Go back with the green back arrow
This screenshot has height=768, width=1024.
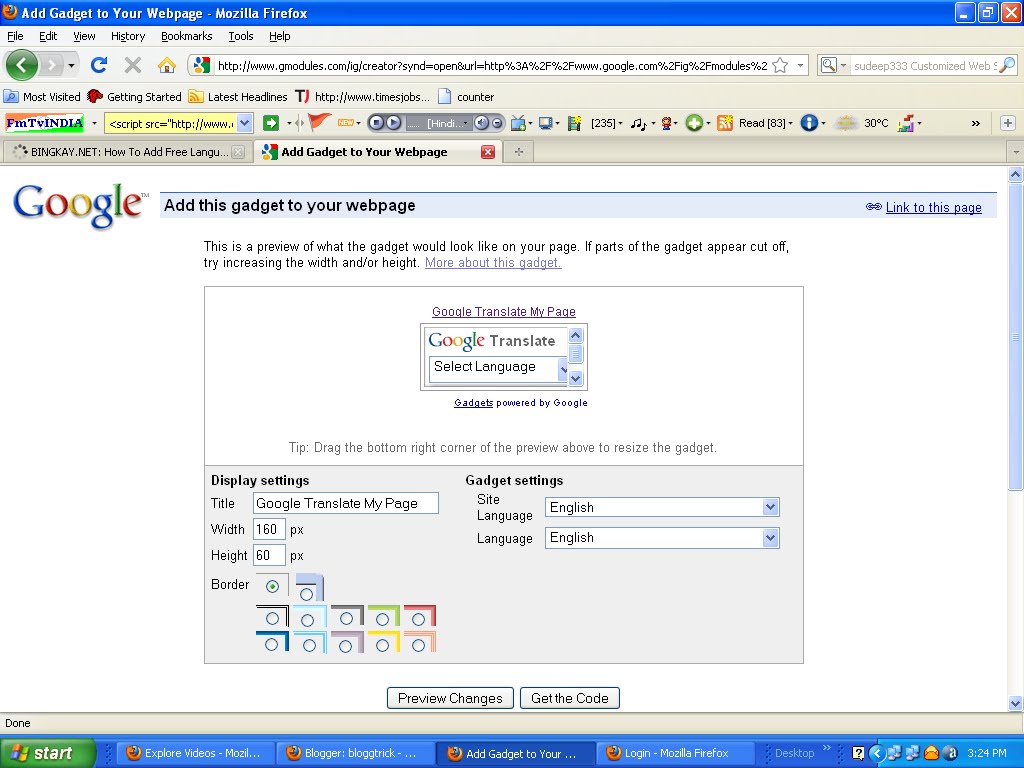click(x=22, y=65)
